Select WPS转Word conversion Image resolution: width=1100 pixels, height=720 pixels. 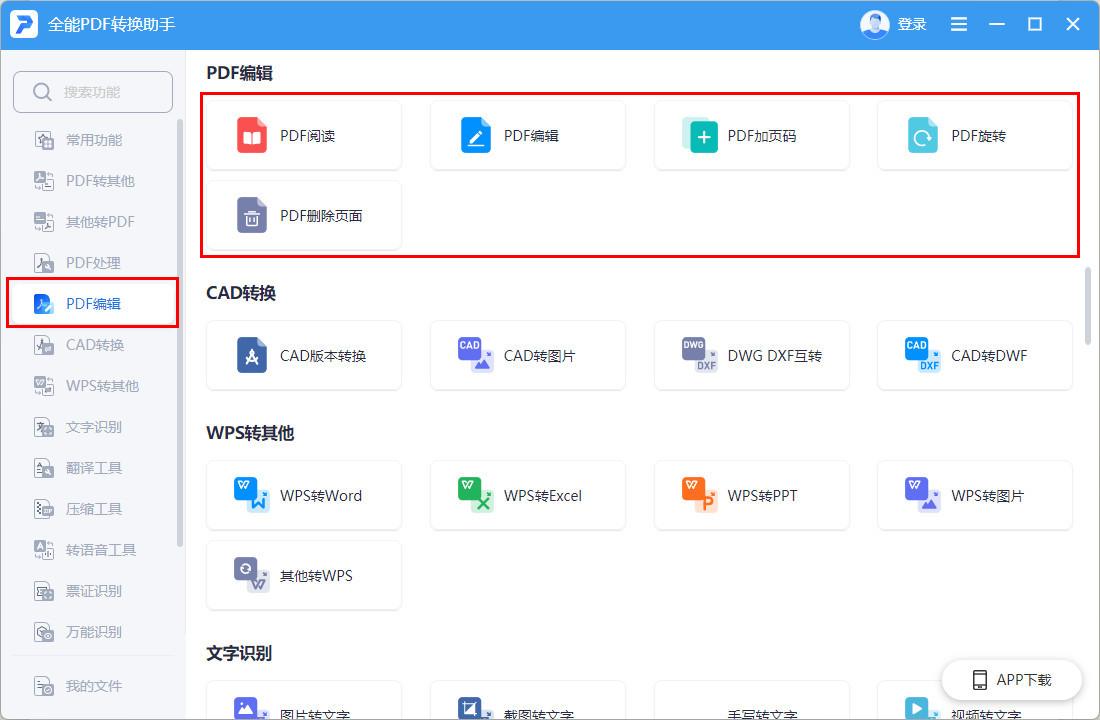[x=304, y=495]
